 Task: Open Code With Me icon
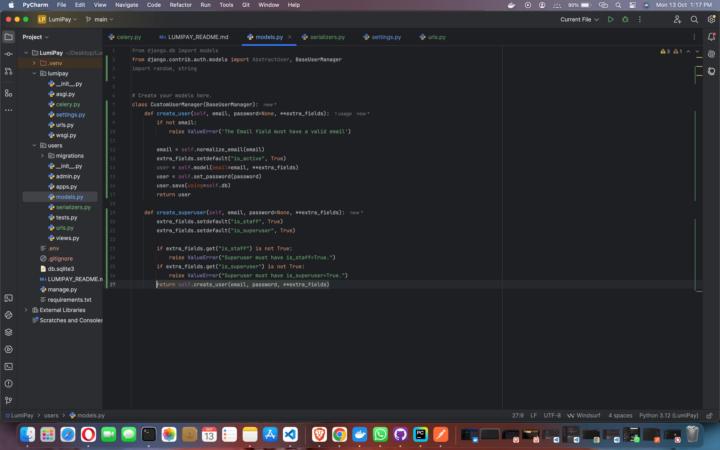(x=677, y=19)
